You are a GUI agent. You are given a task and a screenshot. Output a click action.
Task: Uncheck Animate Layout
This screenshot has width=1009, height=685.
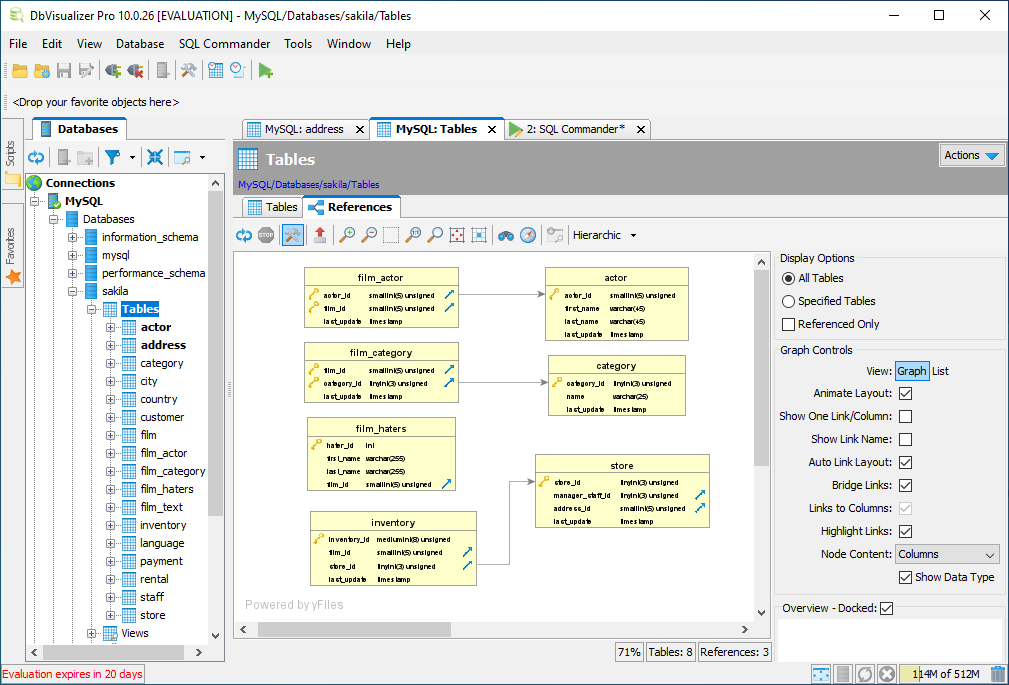coord(905,393)
